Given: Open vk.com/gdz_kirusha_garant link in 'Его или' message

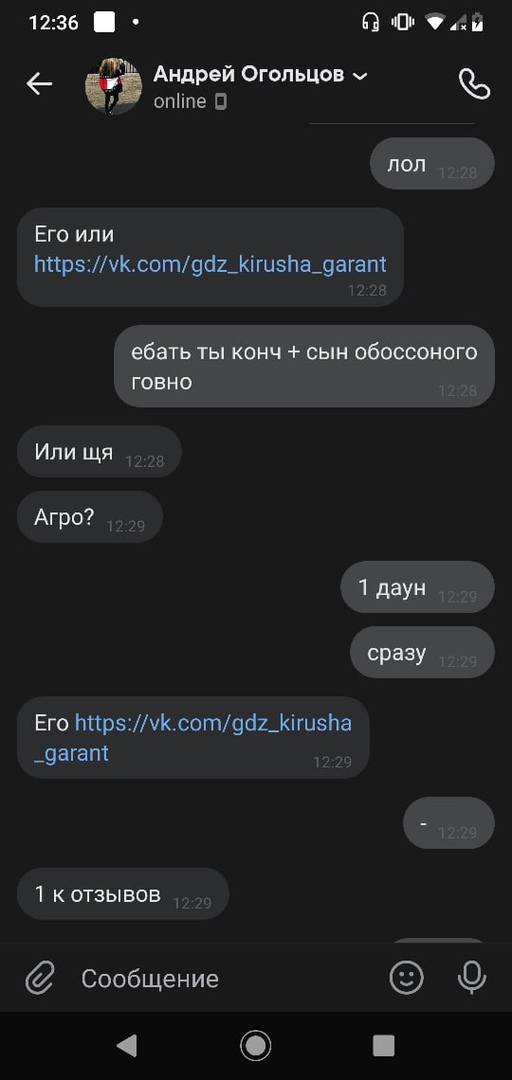Looking at the screenshot, I should [x=210, y=264].
